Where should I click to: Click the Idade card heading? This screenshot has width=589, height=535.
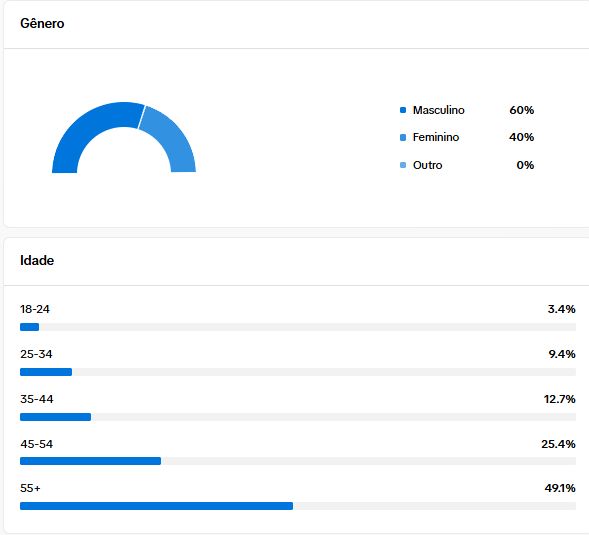click(37, 260)
